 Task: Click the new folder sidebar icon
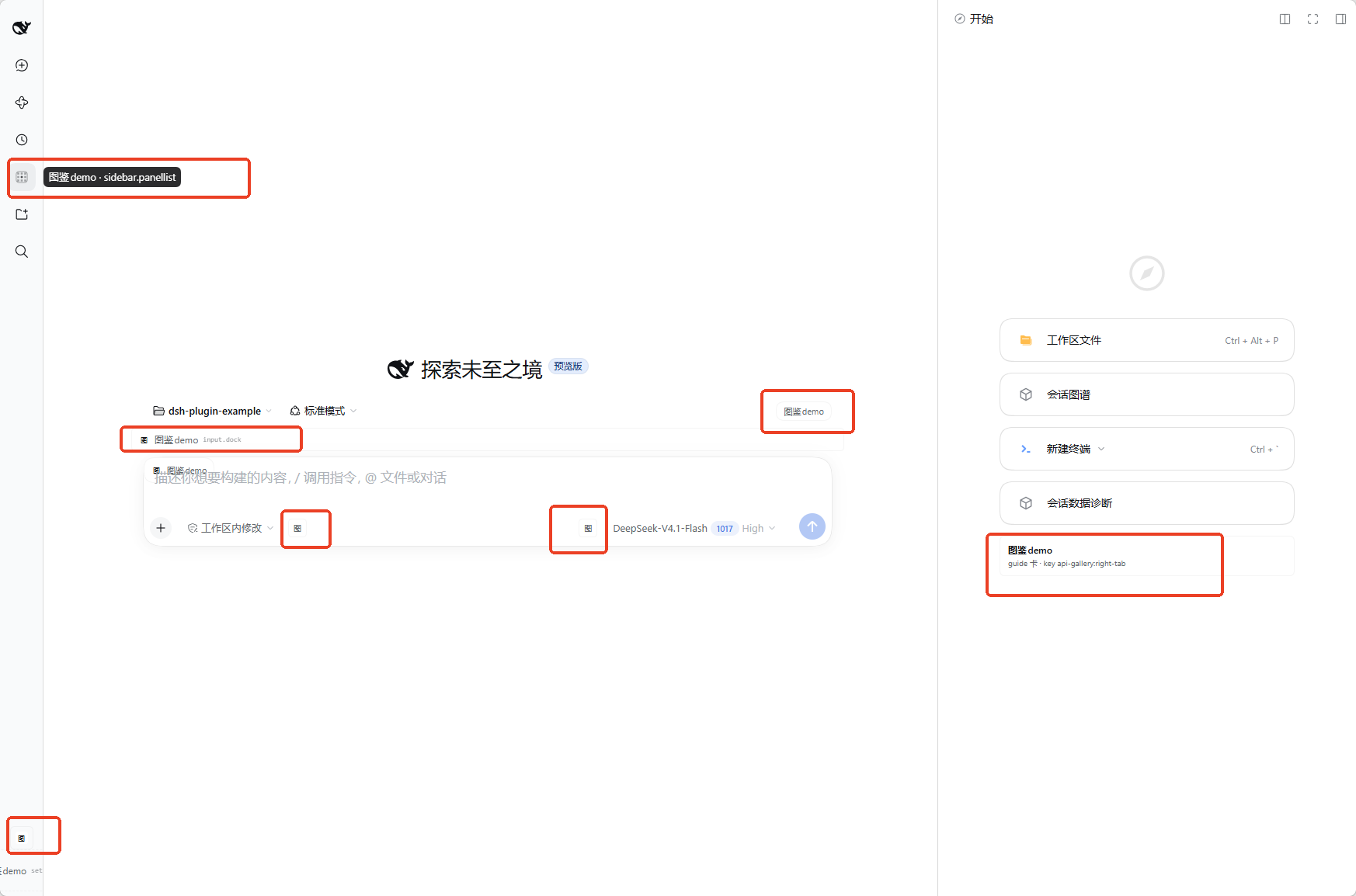22,214
